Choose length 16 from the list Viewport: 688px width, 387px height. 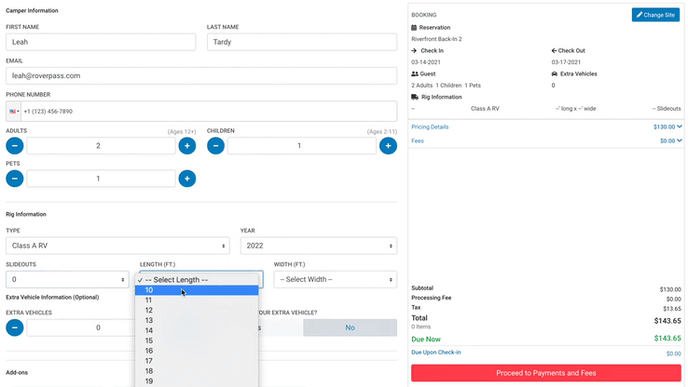(197, 351)
